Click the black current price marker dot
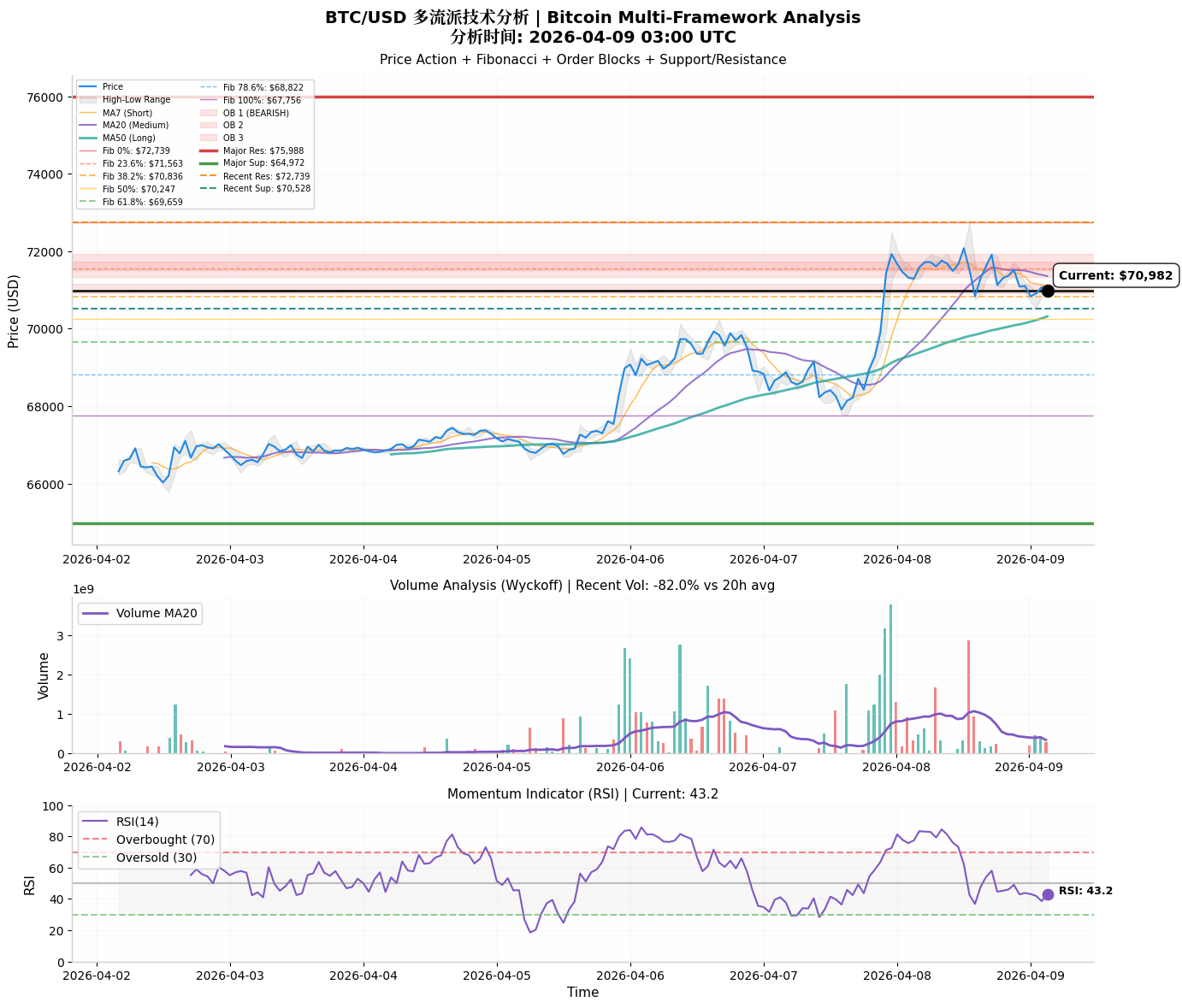1182x1008 pixels. click(x=1048, y=291)
